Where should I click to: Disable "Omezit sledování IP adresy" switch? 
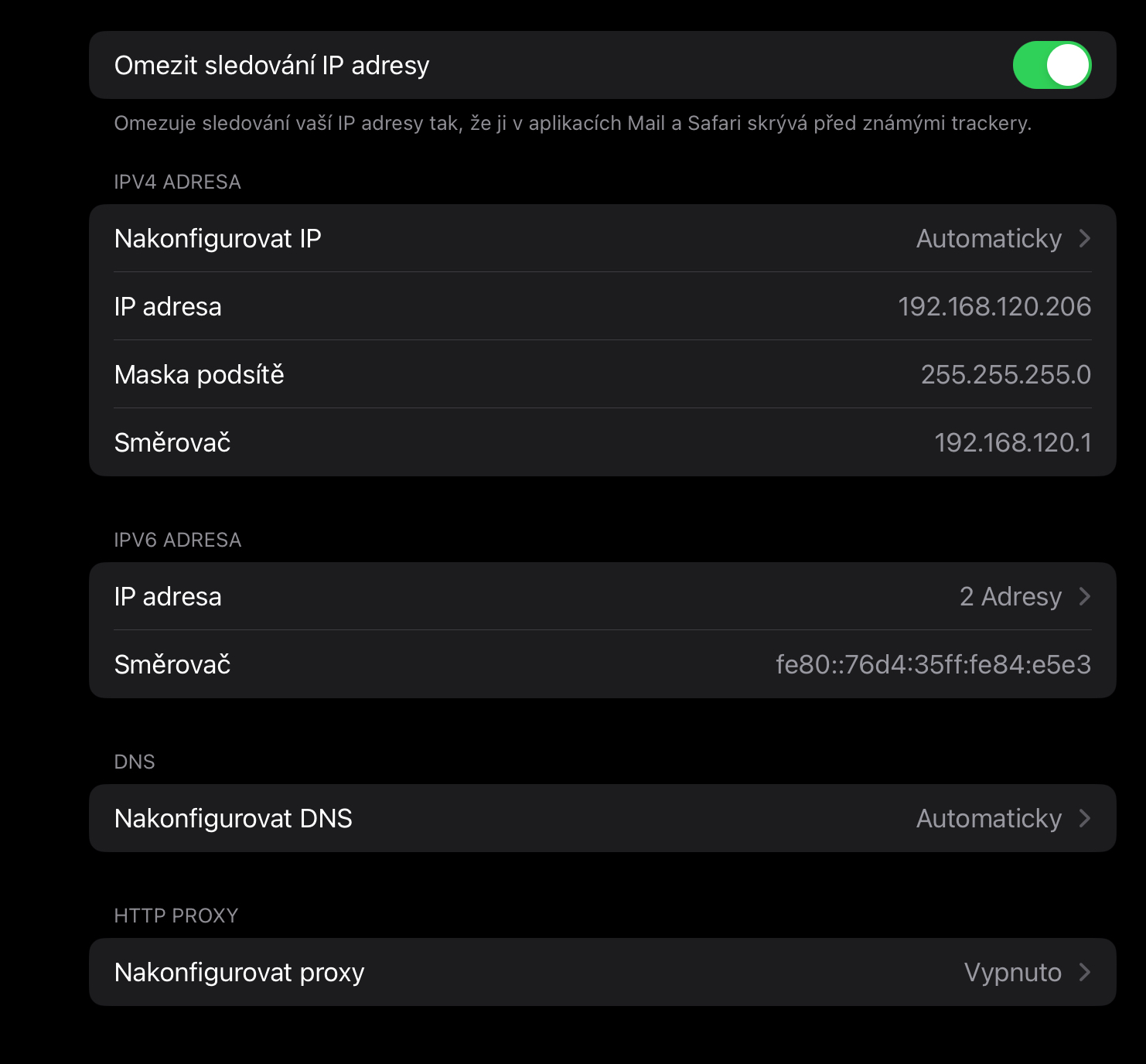(1052, 65)
